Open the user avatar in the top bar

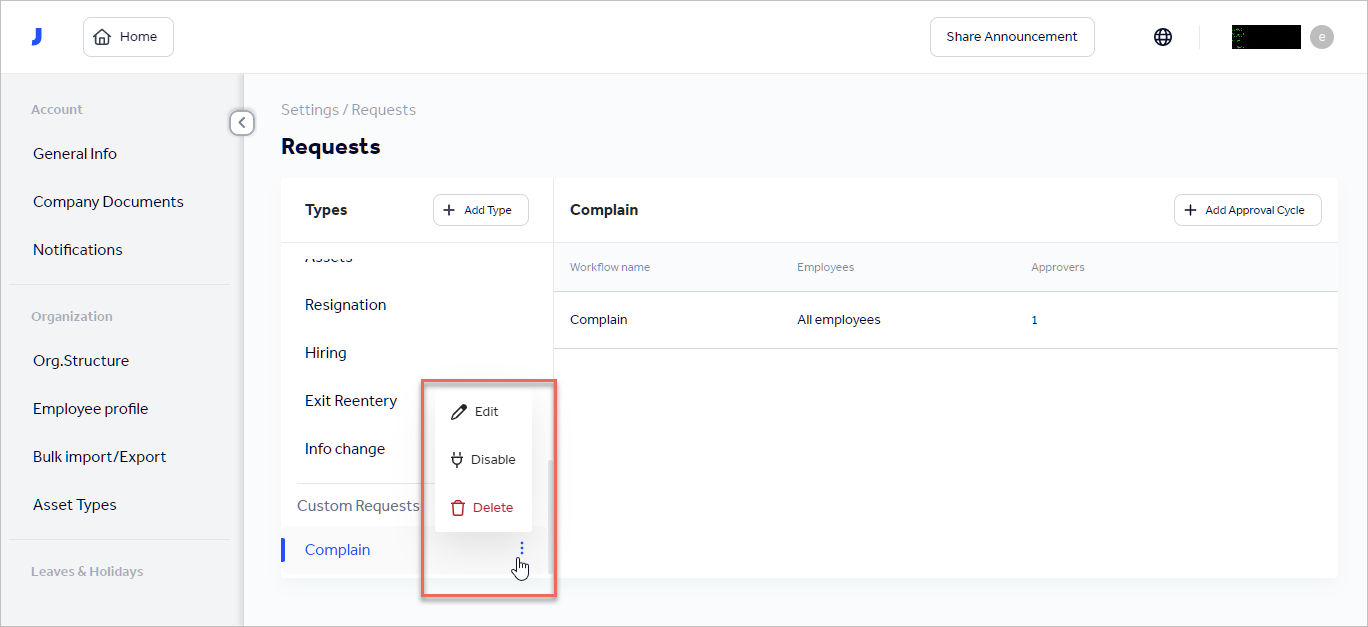[1322, 36]
